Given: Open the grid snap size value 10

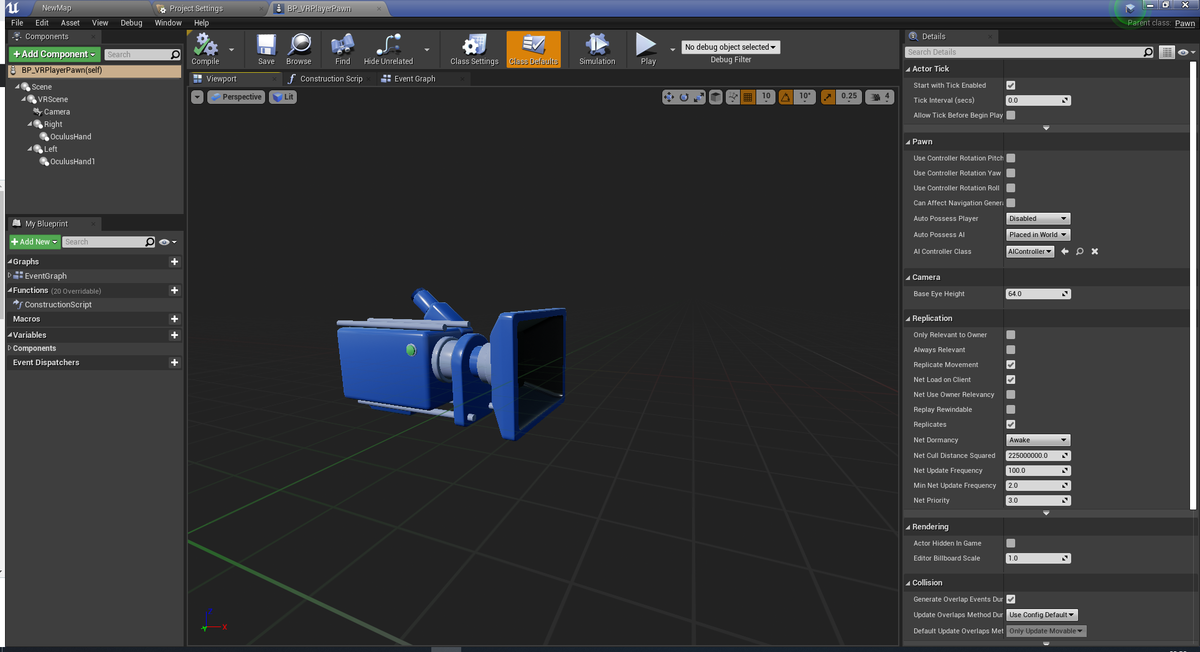Looking at the screenshot, I should tap(765, 97).
